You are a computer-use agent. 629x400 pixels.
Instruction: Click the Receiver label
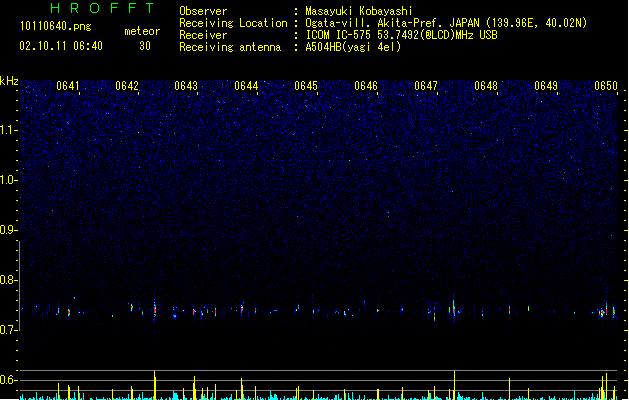point(203,35)
